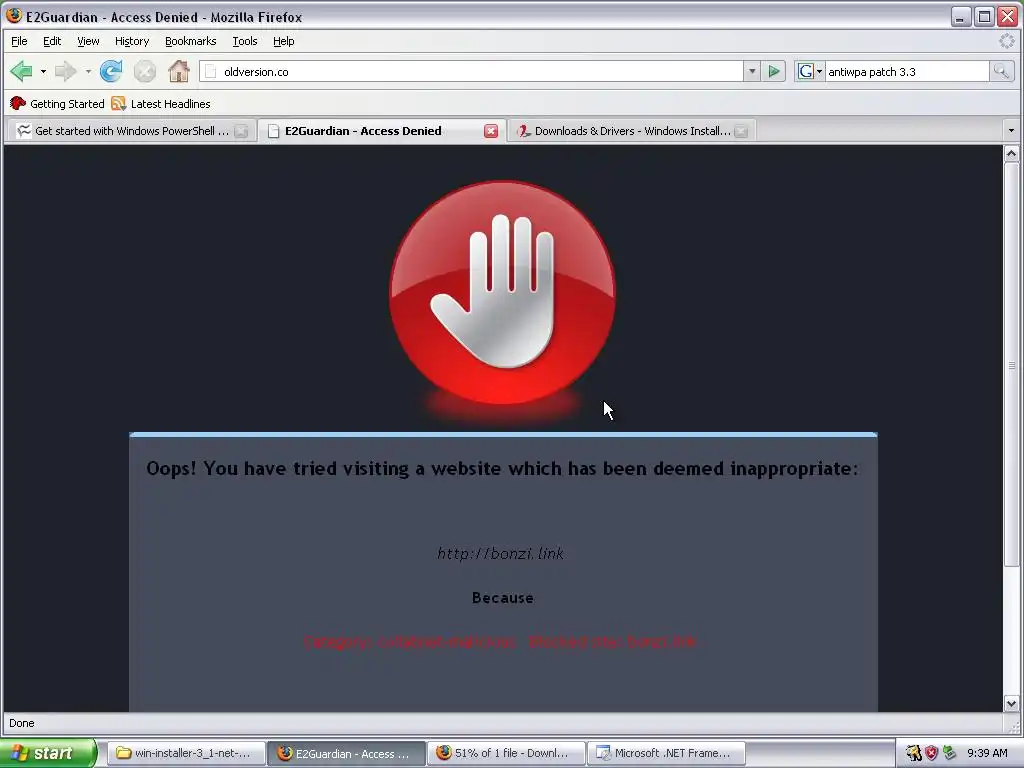This screenshot has width=1024, height=768.
Task: Close the Windows PowerShell tab
Action: click(x=241, y=131)
